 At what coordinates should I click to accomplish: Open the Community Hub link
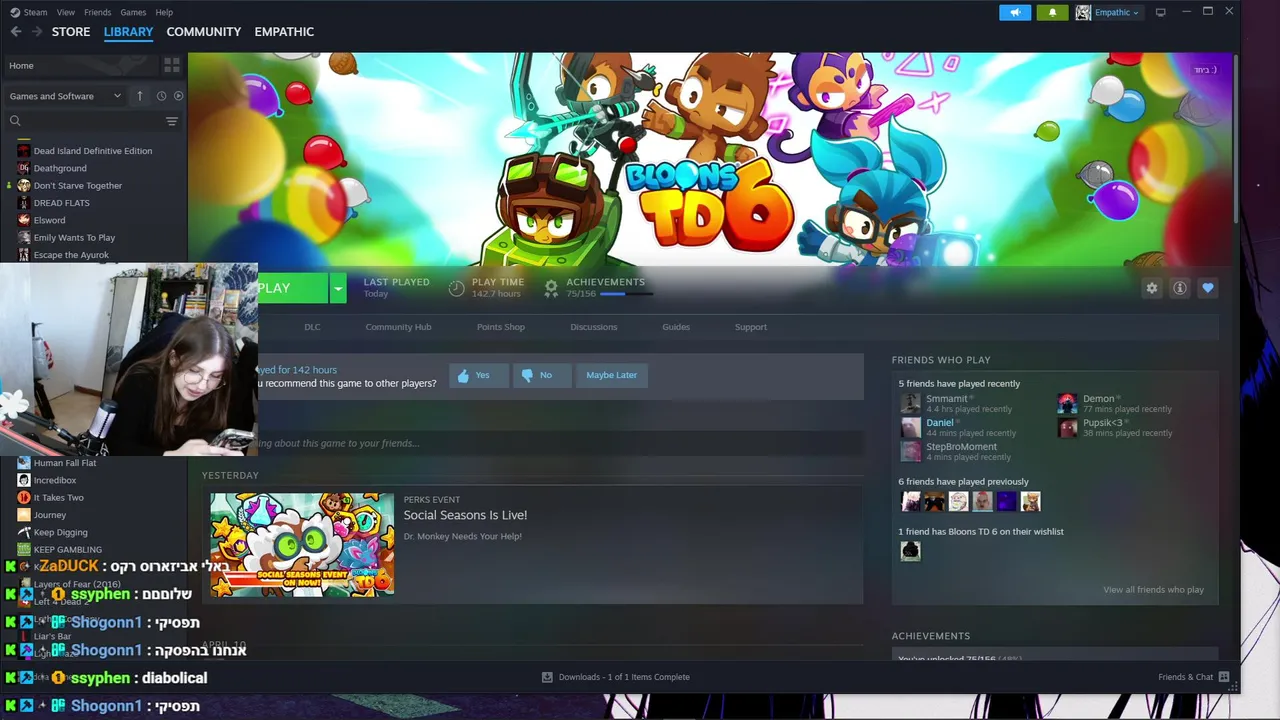(x=398, y=327)
